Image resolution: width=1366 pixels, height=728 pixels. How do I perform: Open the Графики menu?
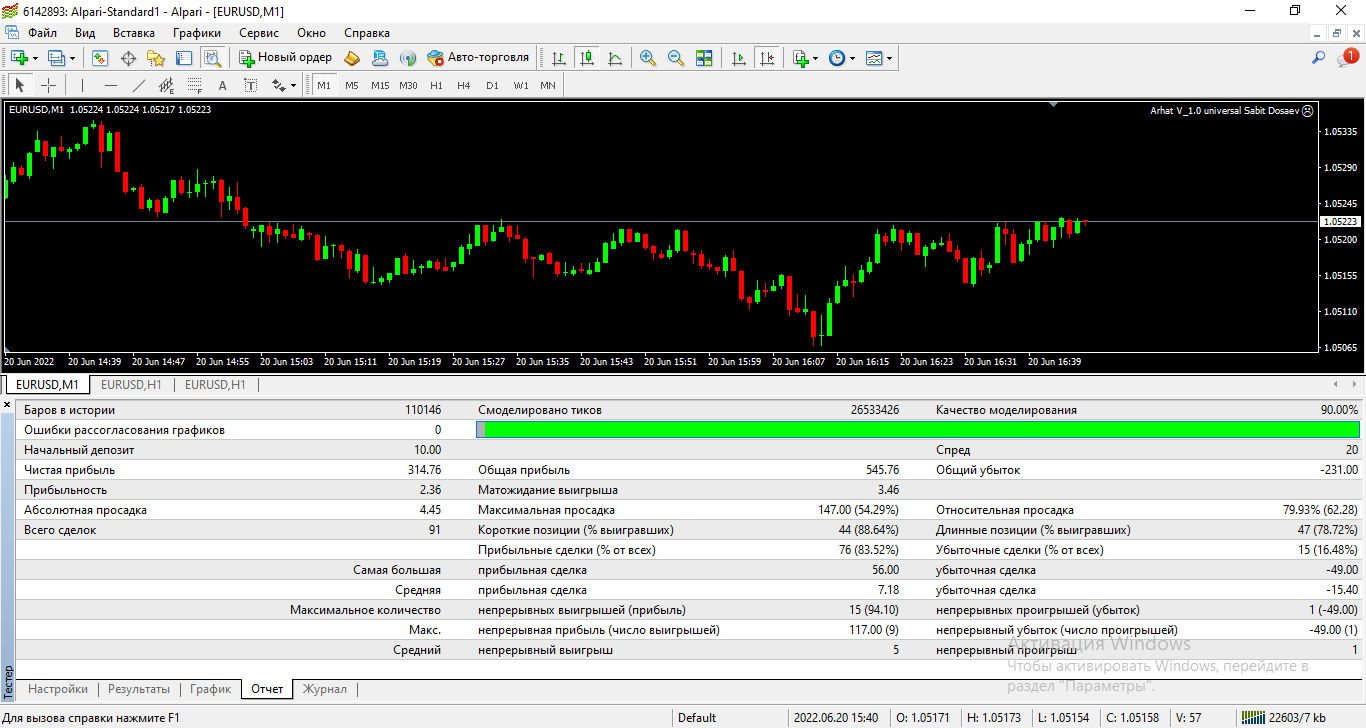click(x=196, y=33)
